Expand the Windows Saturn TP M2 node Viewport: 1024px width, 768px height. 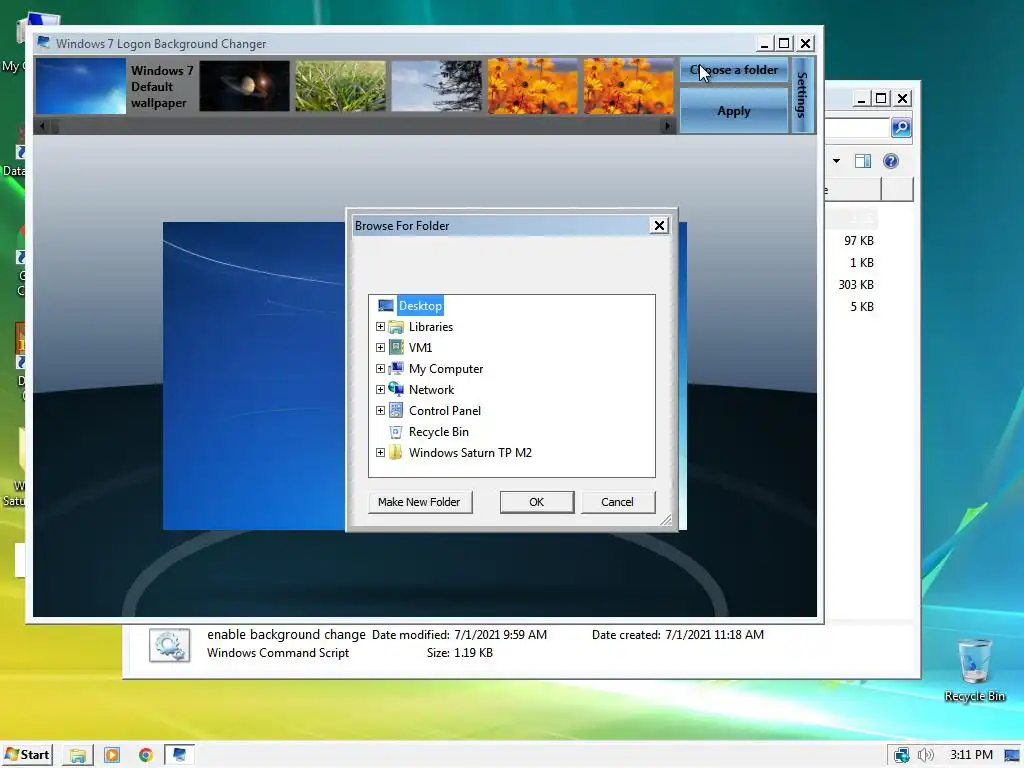[x=380, y=452]
